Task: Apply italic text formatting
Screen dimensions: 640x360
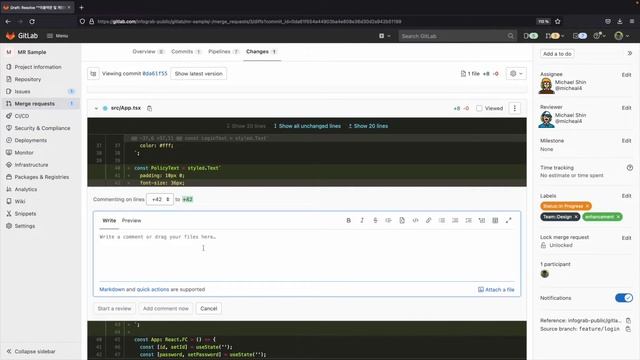Action: [x=362, y=220]
